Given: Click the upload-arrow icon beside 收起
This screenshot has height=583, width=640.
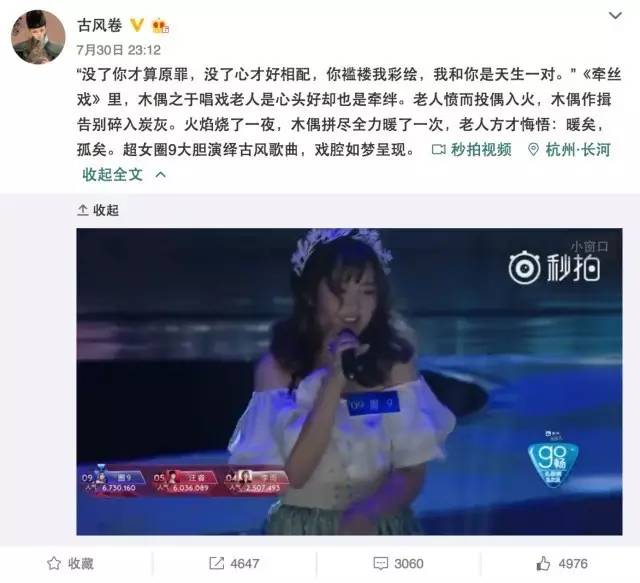Looking at the screenshot, I should click(x=83, y=210).
